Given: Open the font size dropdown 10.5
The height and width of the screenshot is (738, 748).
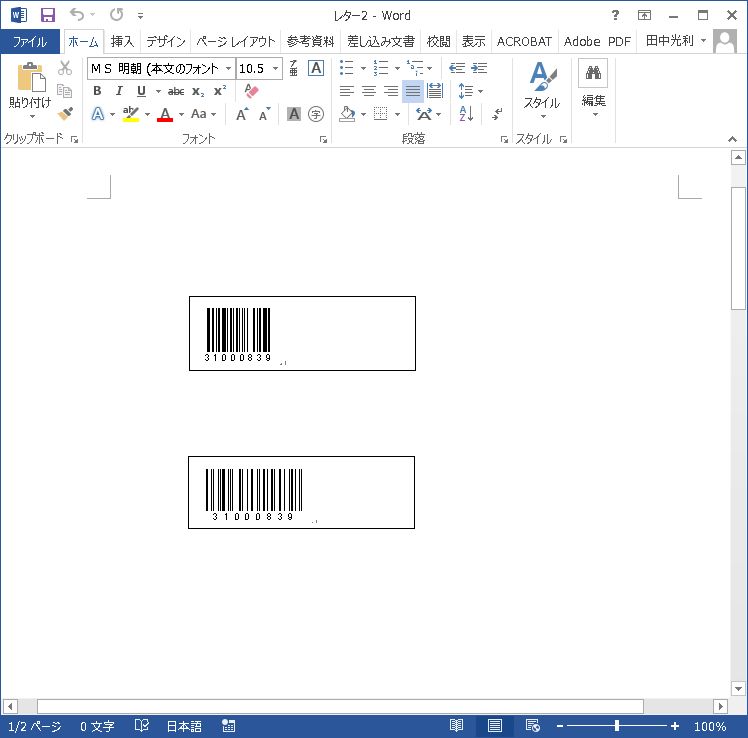Looking at the screenshot, I should tap(275, 69).
